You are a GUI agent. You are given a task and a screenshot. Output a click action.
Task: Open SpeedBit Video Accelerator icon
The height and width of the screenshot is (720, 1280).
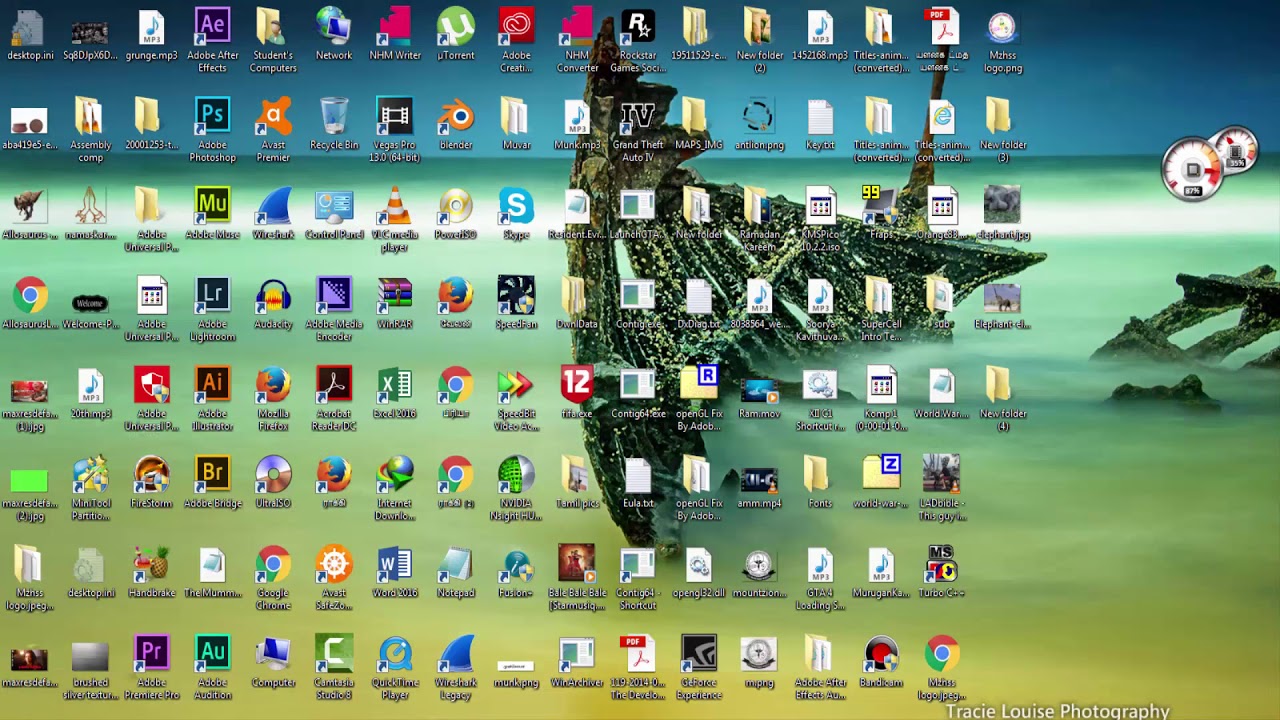516,399
